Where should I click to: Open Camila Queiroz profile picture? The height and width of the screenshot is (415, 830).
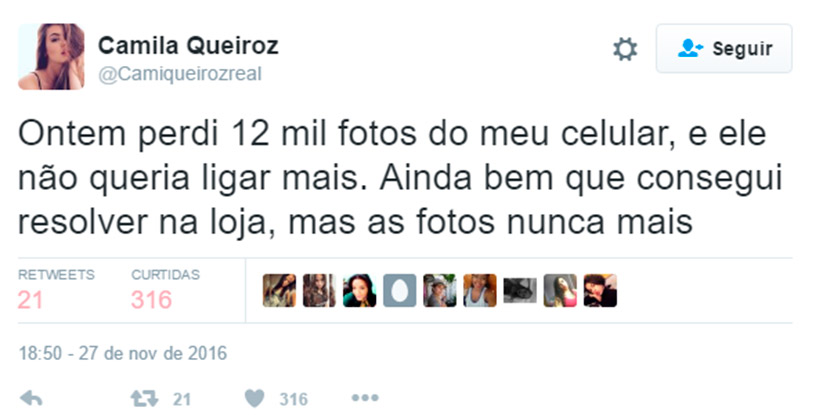pyautogui.click(x=51, y=57)
